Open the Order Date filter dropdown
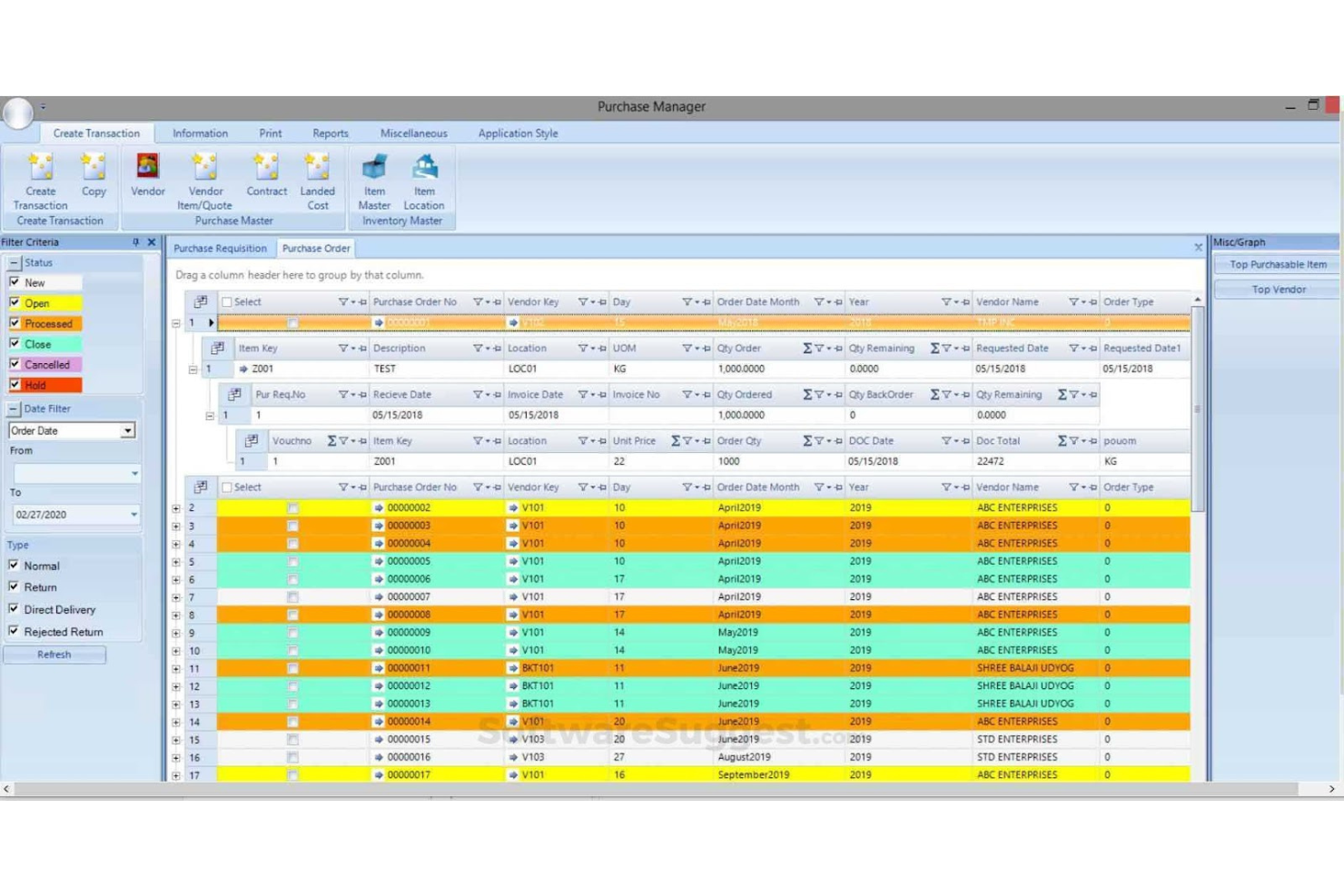Image resolution: width=1344 pixels, height=896 pixels. (x=128, y=430)
